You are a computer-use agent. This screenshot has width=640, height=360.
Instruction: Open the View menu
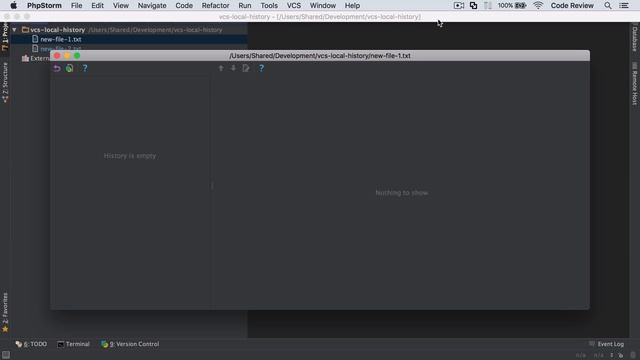pyautogui.click(x=120, y=6)
